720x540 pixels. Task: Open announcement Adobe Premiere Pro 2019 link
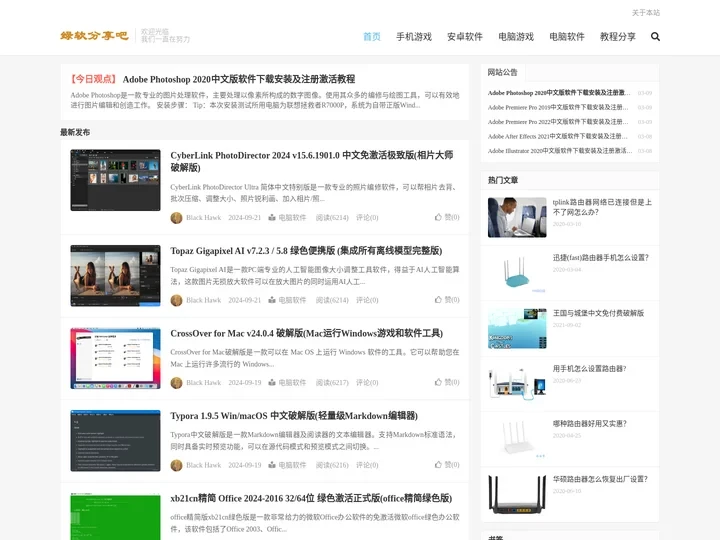[558, 107]
